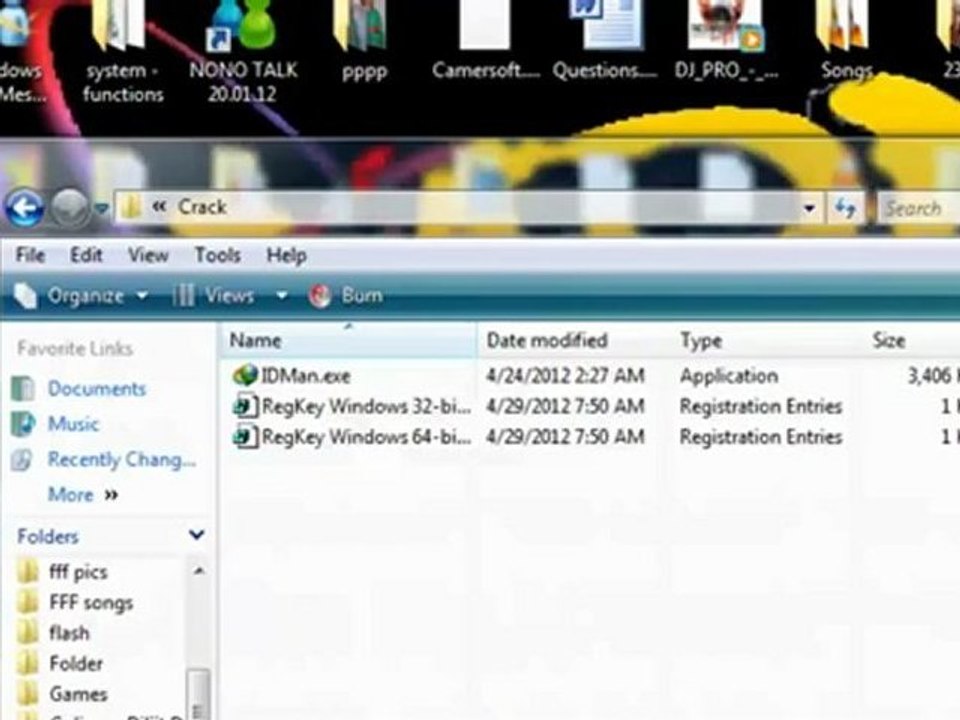The height and width of the screenshot is (720, 960).
Task: Open the Help menu
Action: coord(287,255)
